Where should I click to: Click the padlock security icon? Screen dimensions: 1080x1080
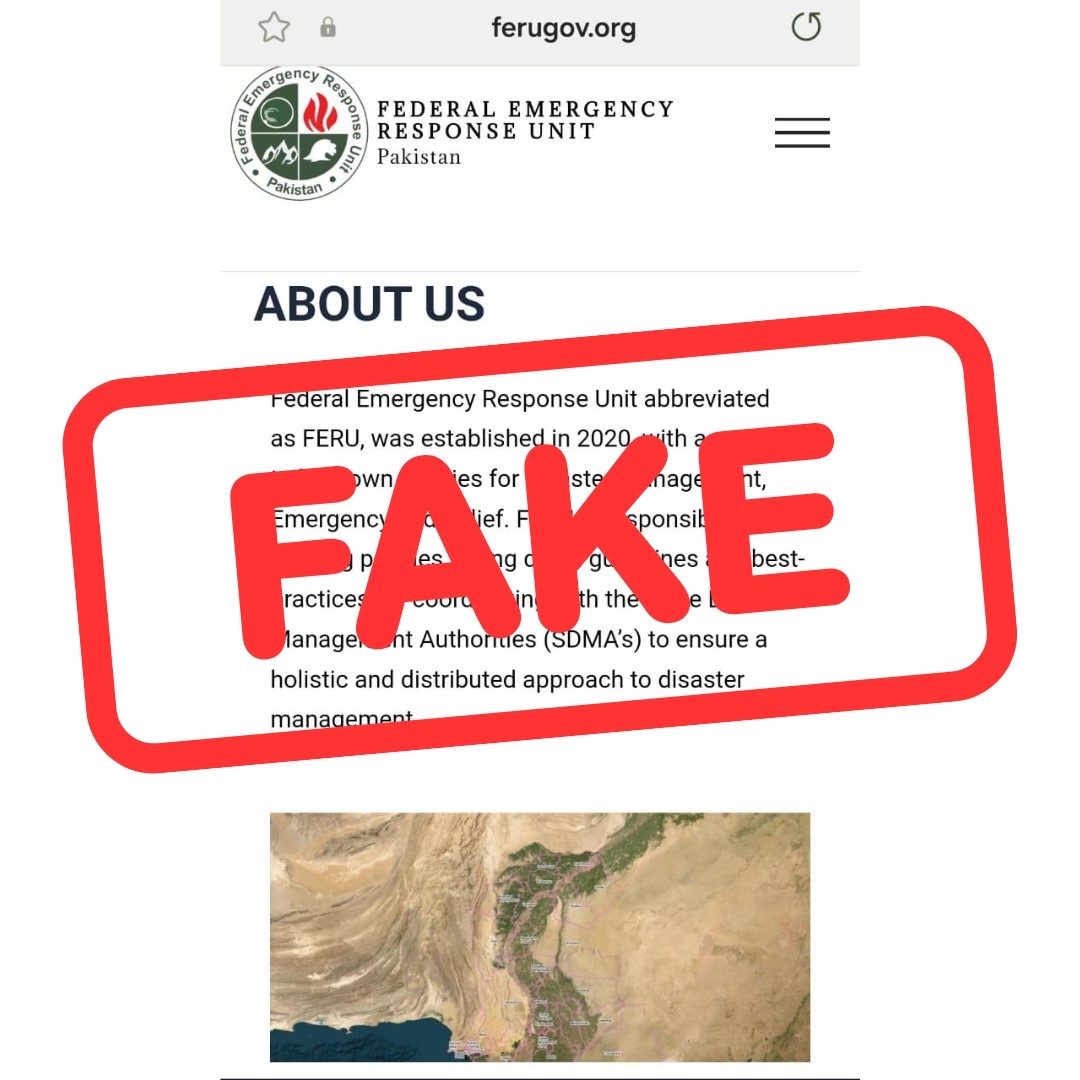[x=328, y=28]
